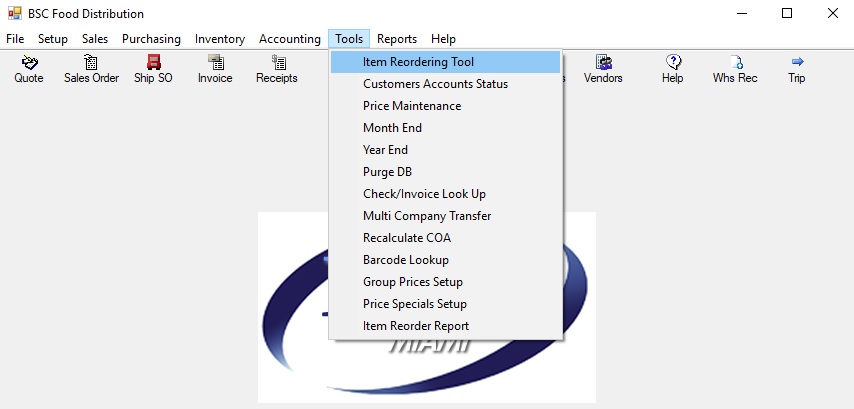Open the Purchasing menu
The height and width of the screenshot is (409, 854).
[x=151, y=39]
